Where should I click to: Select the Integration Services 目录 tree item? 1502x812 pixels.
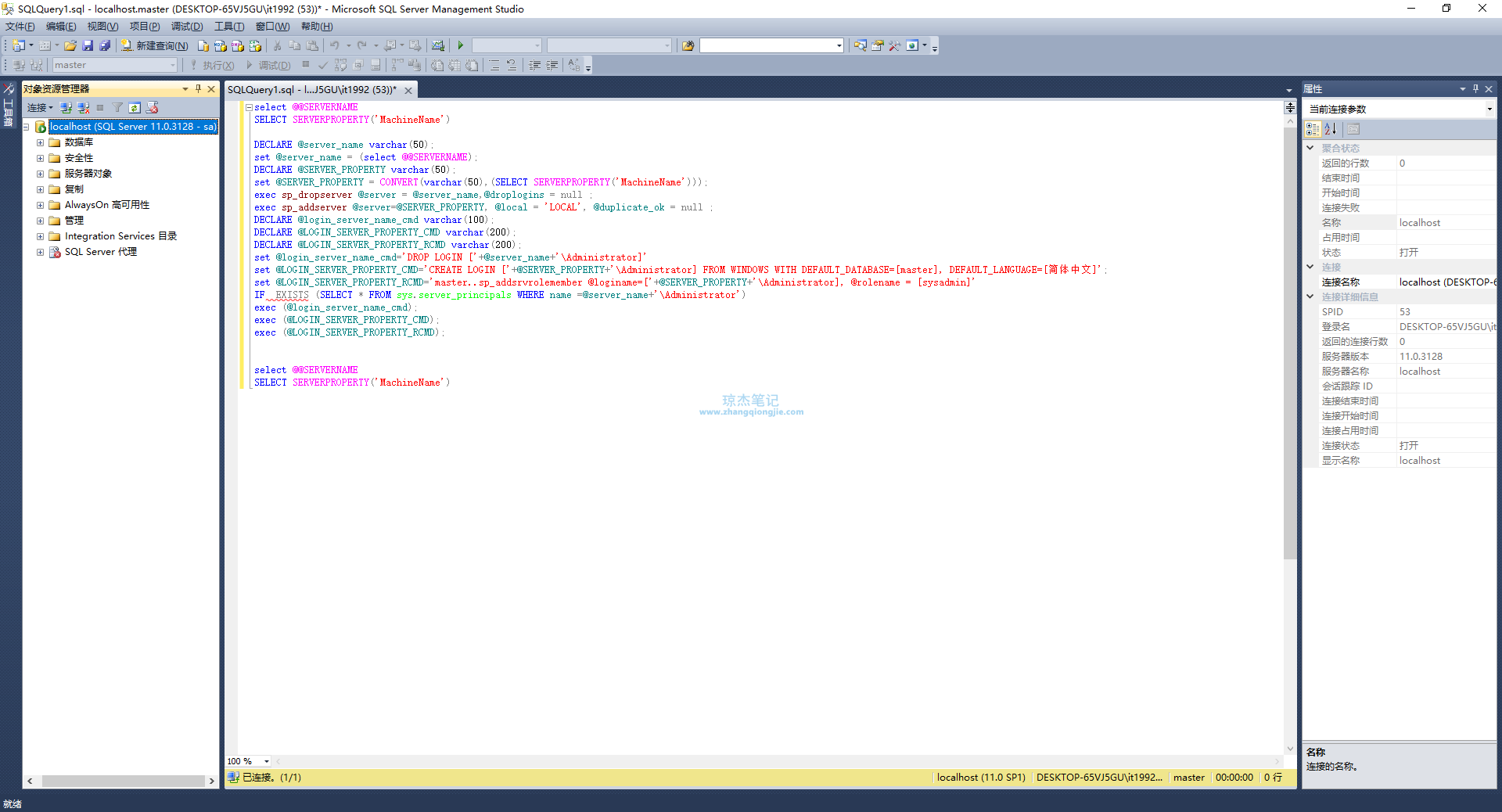point(120,236)
